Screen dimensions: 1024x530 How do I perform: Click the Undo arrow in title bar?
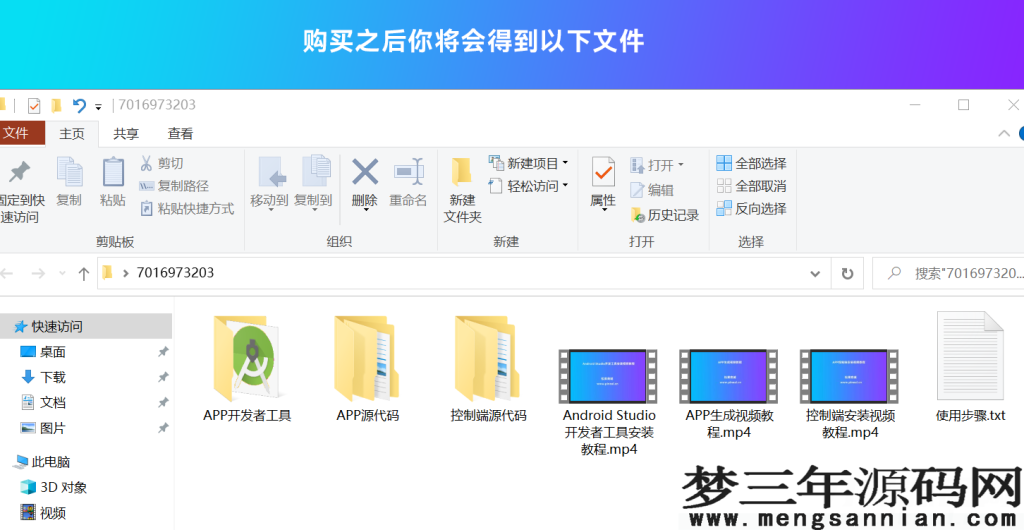[79, 105]
